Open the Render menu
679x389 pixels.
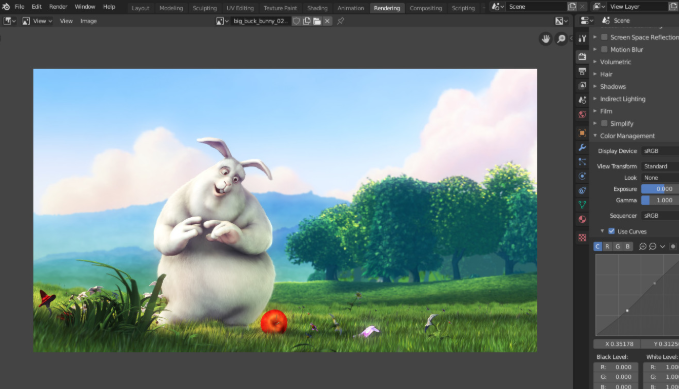[x=58, y=6]
